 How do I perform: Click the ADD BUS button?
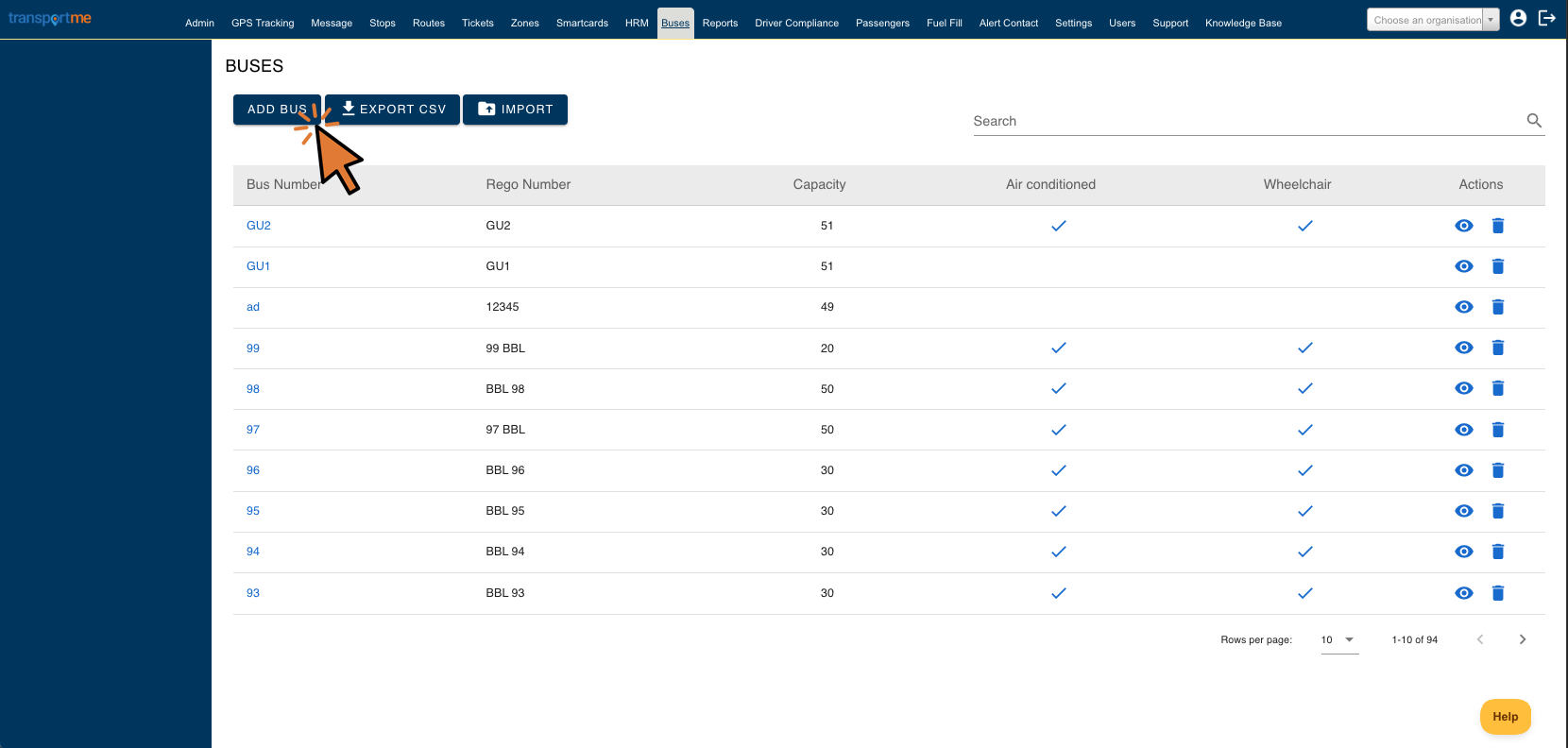coord(277,110)
